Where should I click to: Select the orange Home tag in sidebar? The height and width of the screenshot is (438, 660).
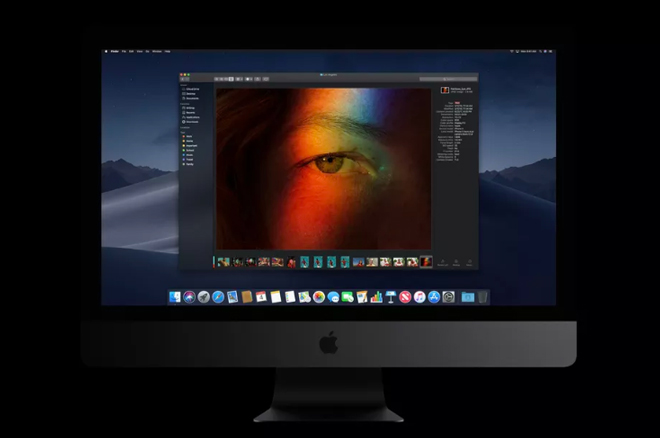pyautogui.click(x=188, y=141)
